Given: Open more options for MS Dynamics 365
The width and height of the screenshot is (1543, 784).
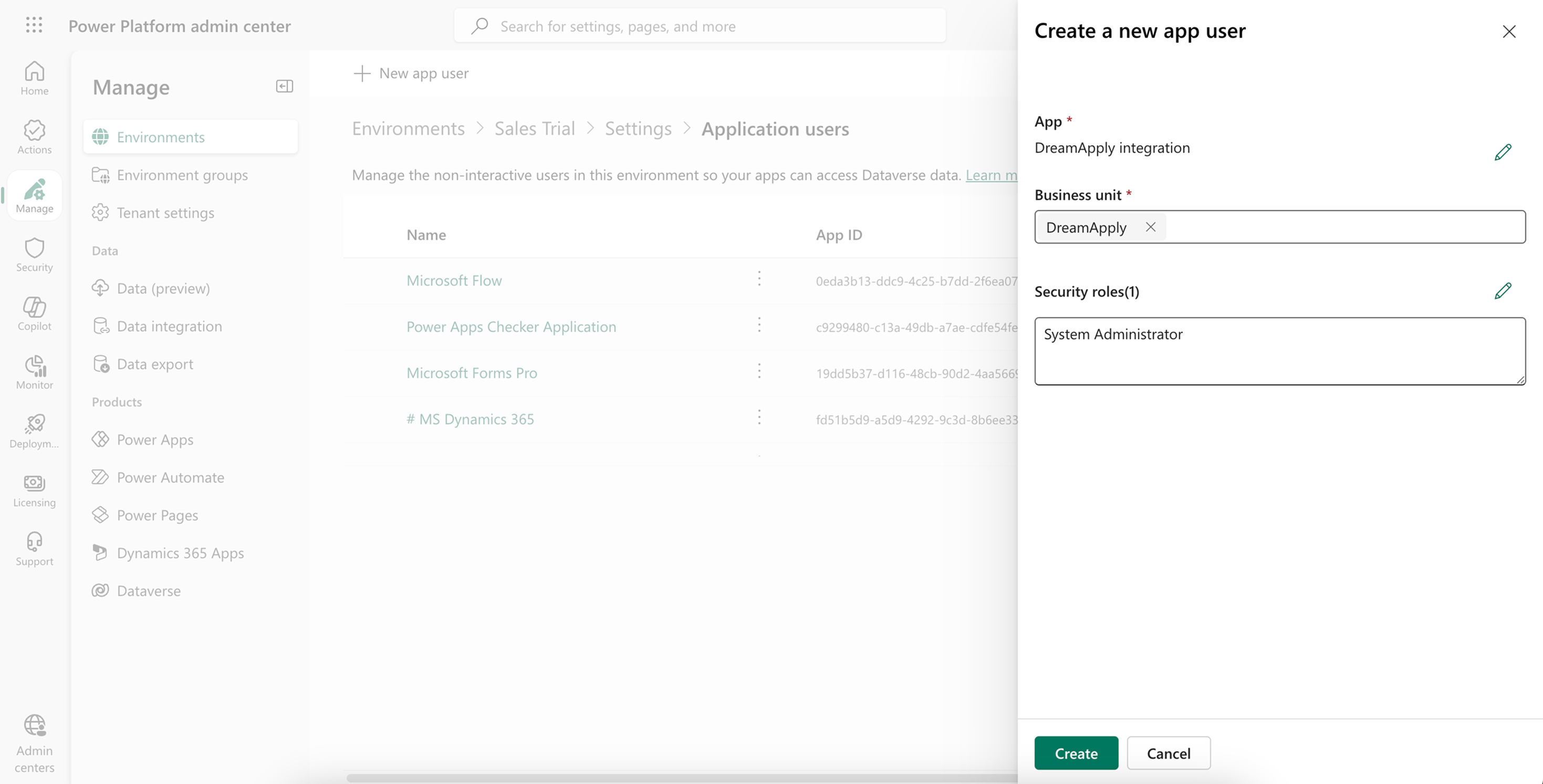Looking at the screenshot, I should coord(759,417).
